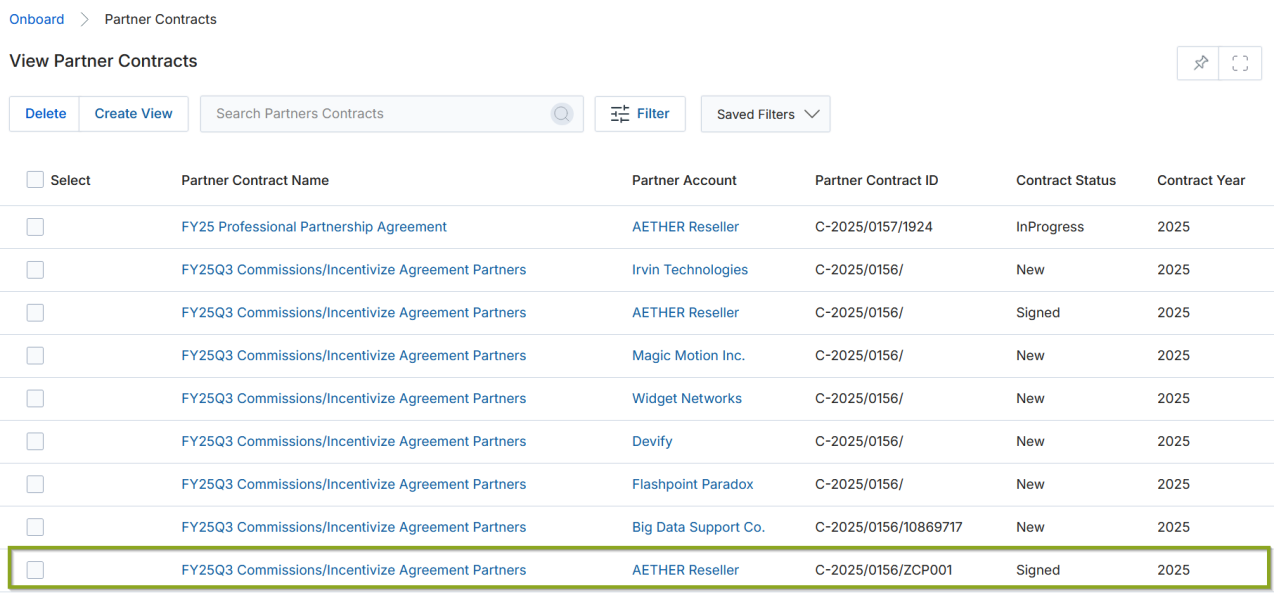Image resolution: width=1274 pixels, height=600 pixels.
Task: Select the Widget Networks row checkbox
Action: pyautogui.click(x=35, y=399)
